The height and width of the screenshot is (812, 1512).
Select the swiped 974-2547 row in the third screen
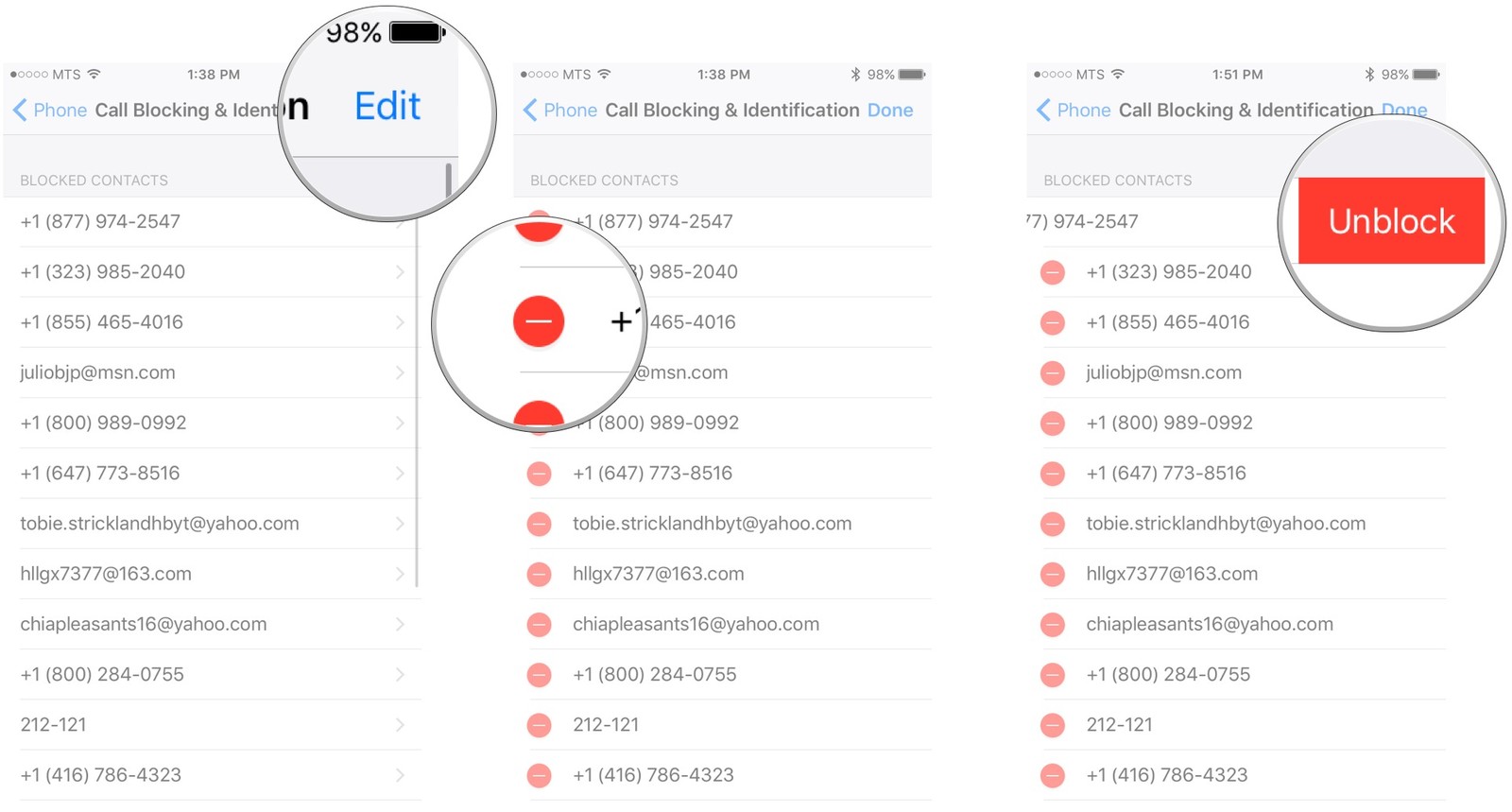click(1082, 222)
